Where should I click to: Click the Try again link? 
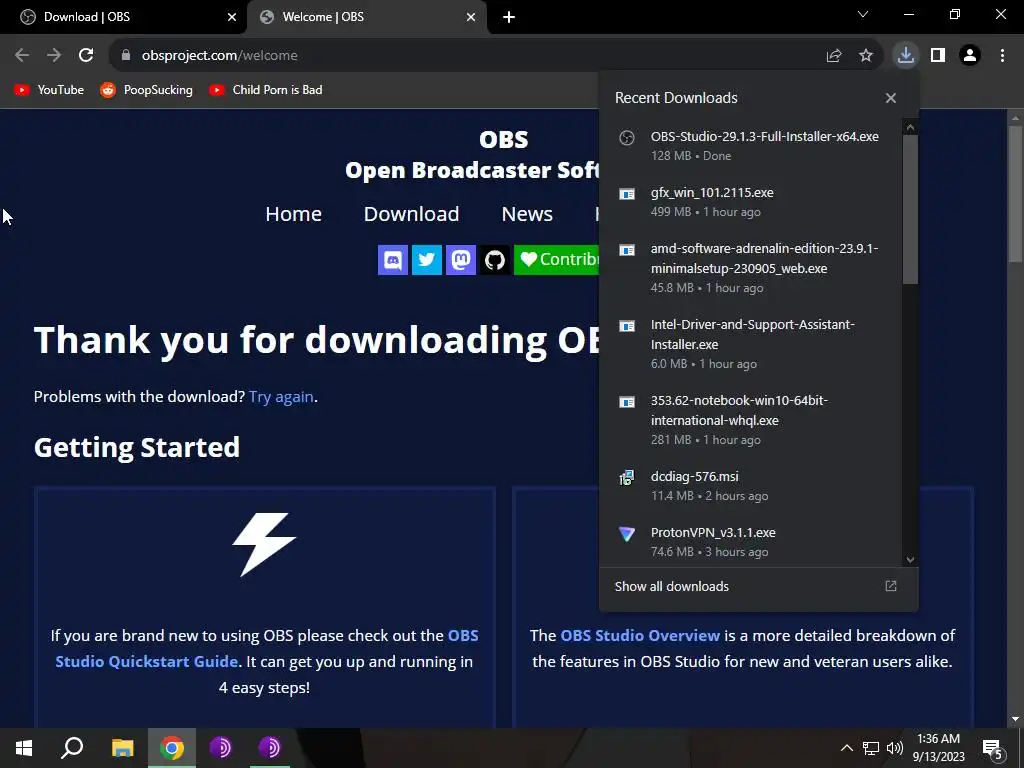point(281,397)
